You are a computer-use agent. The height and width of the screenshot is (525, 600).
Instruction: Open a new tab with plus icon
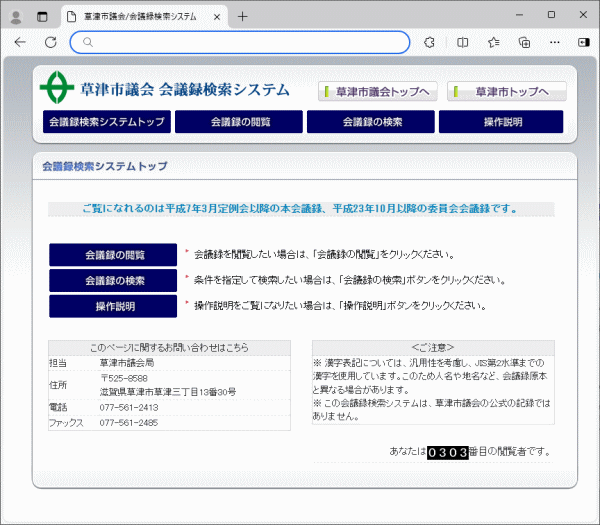[242, 16]
